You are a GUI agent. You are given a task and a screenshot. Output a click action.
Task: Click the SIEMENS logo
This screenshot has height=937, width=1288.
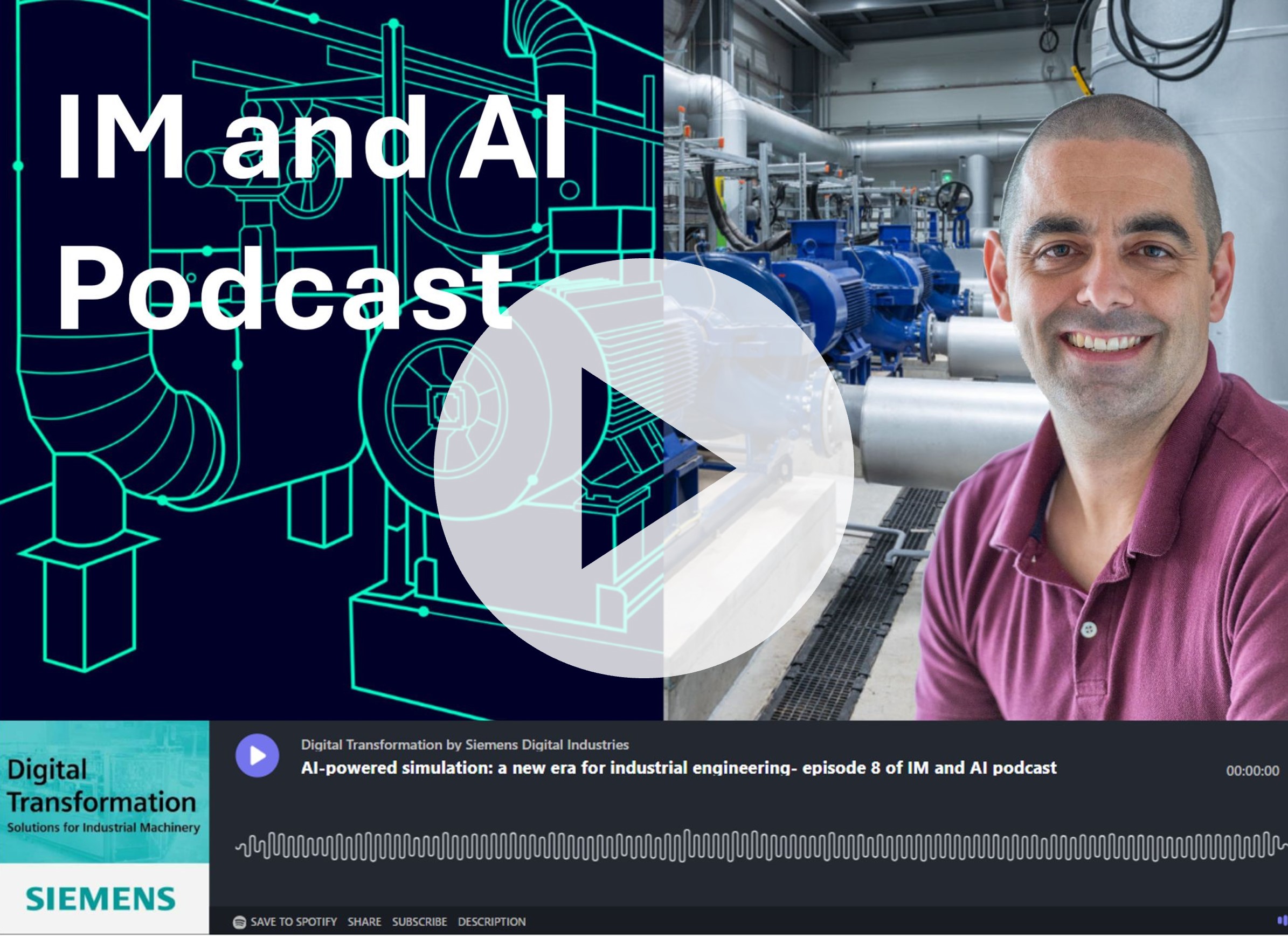[x=101, y=899]
